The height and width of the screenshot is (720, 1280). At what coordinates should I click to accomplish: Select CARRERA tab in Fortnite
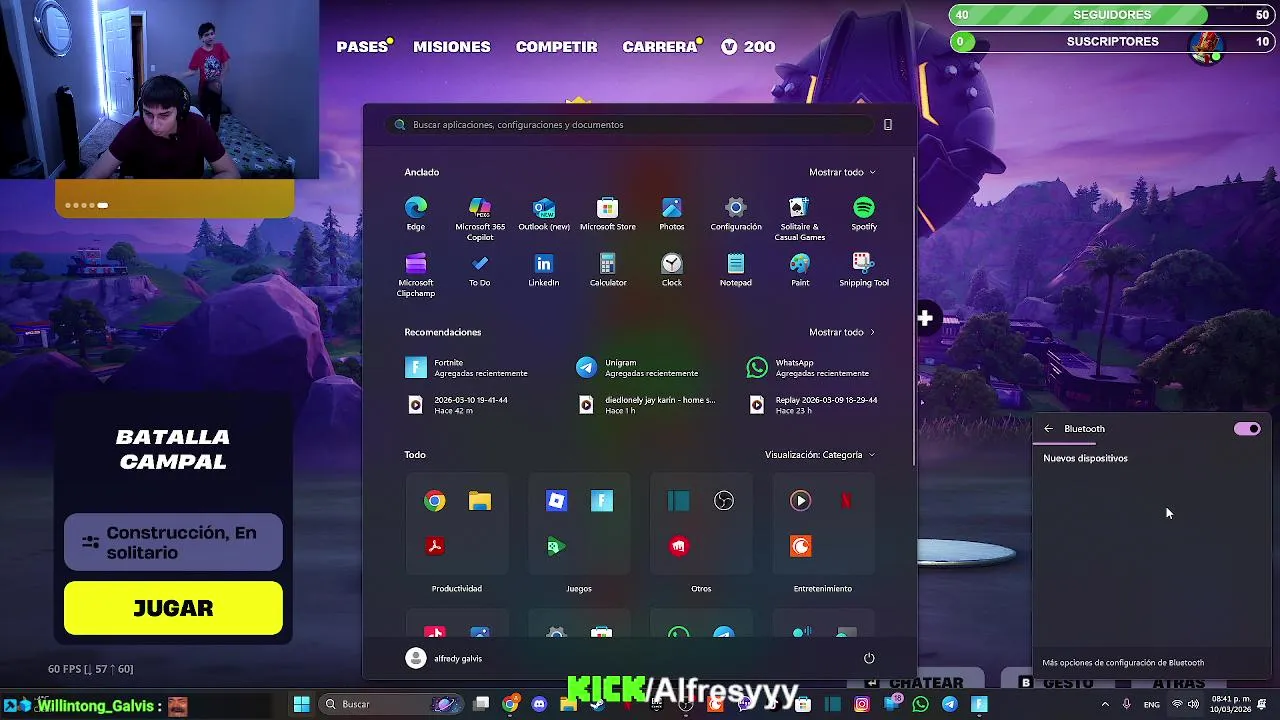(660, 46)
